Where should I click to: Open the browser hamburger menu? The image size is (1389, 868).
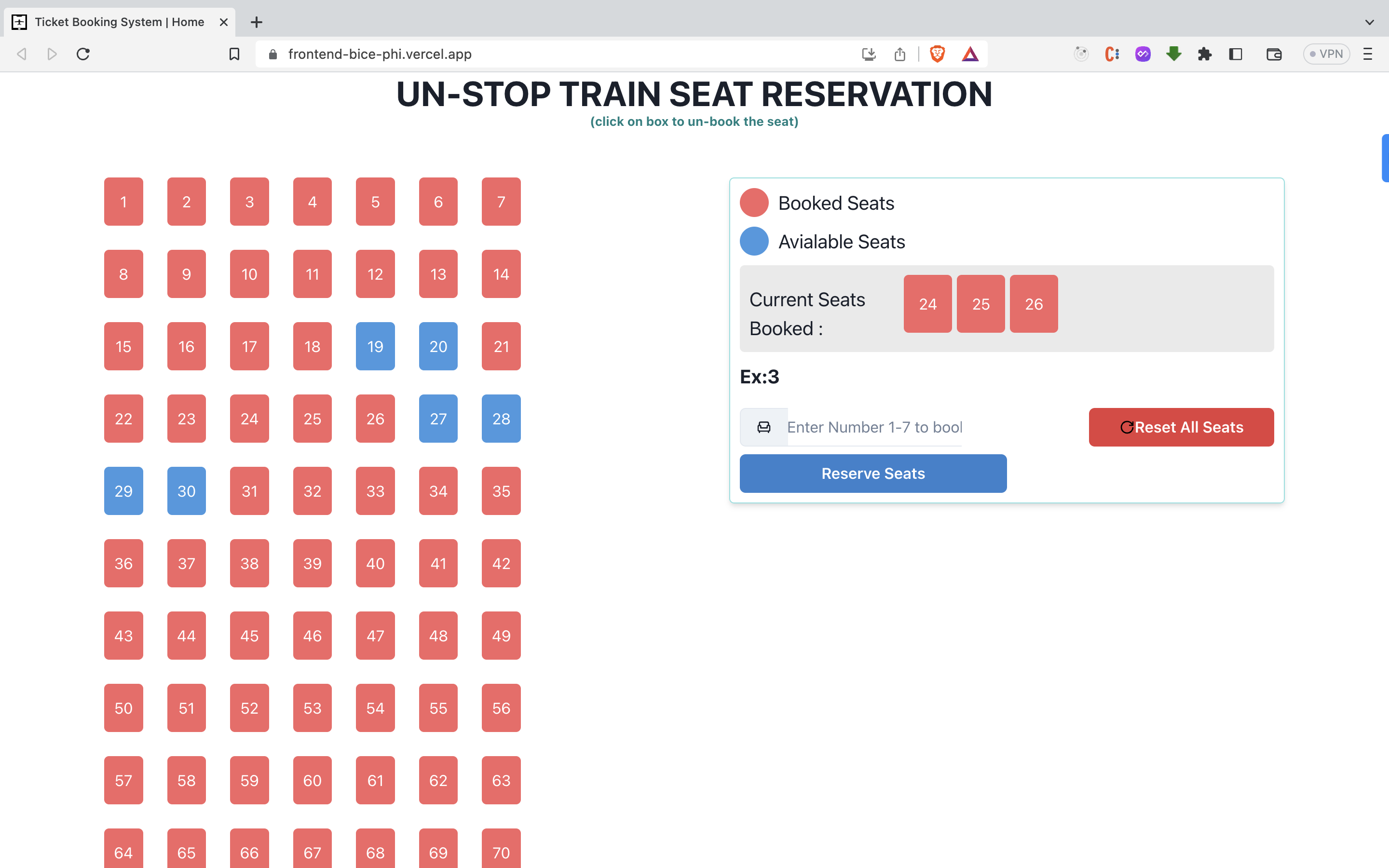coord(1368,54)
